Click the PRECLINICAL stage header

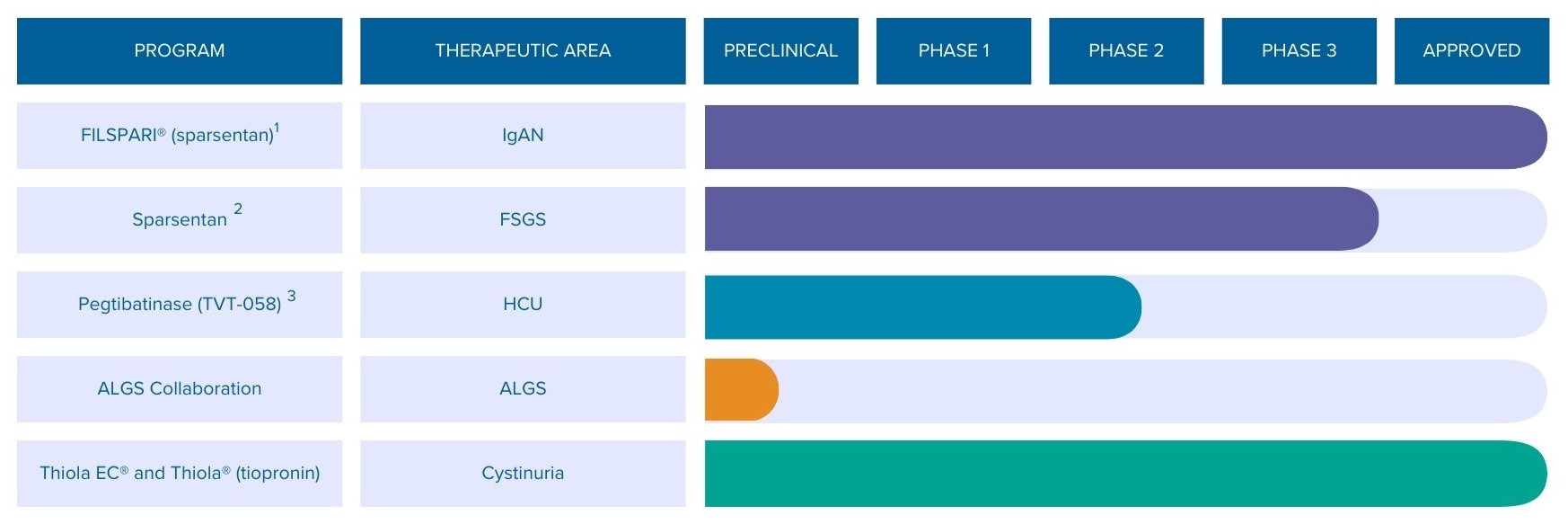(780, 51)
